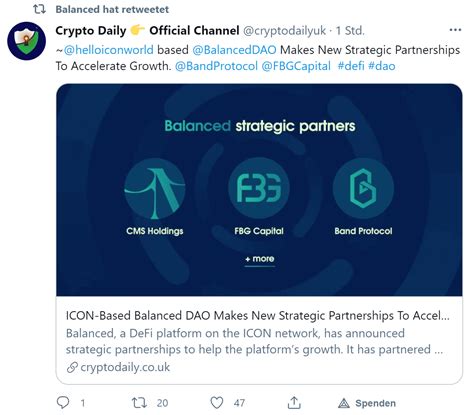Open the @BalancedDAO mention link
This screenshot has height=415, width=474.
coord(234,50)
